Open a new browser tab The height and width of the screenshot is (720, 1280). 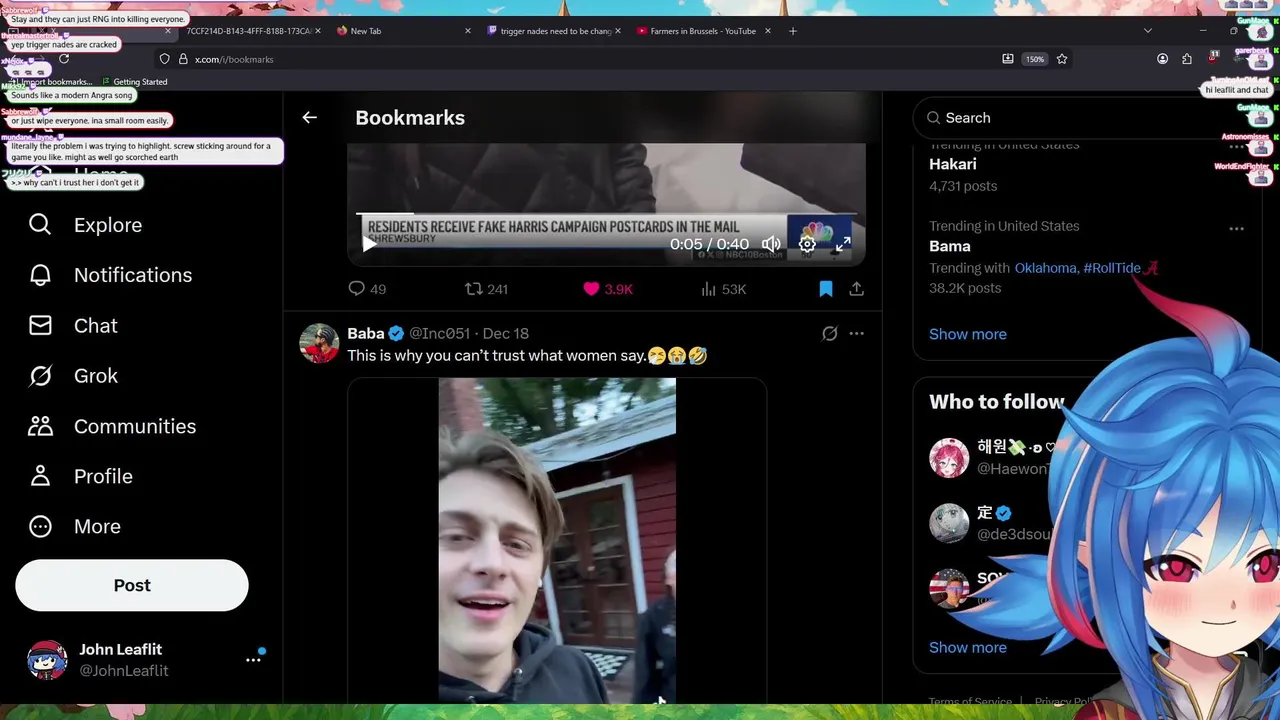click(x=793, y=31)
